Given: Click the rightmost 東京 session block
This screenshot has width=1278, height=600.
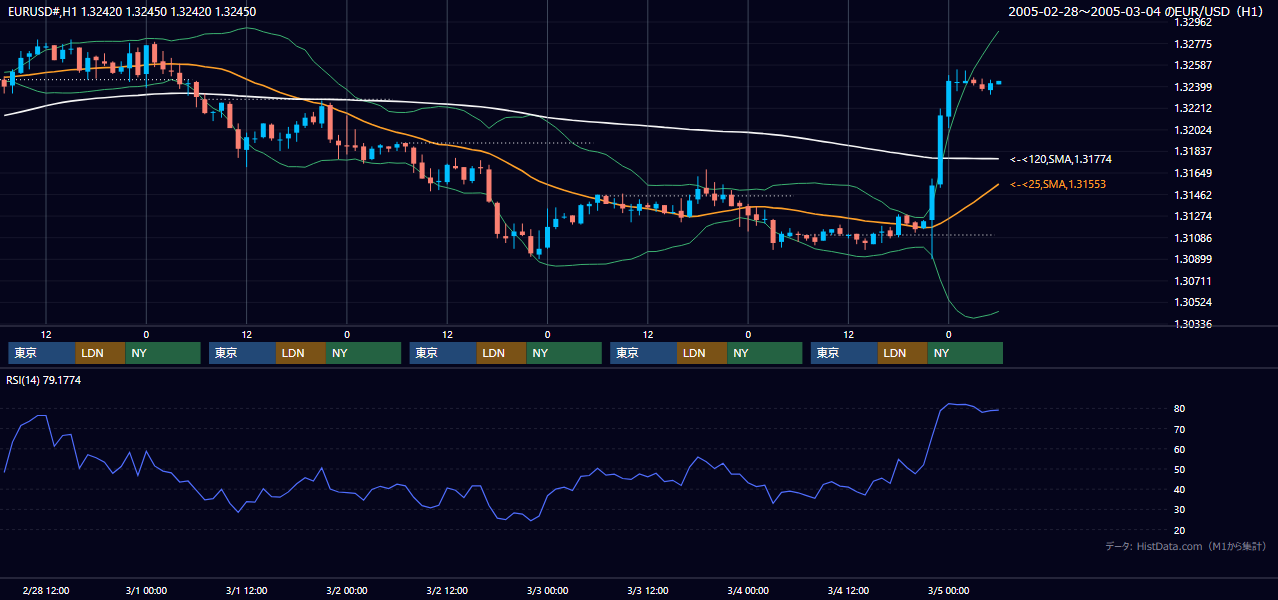Looking at the screenshot, I should point(844,353).
